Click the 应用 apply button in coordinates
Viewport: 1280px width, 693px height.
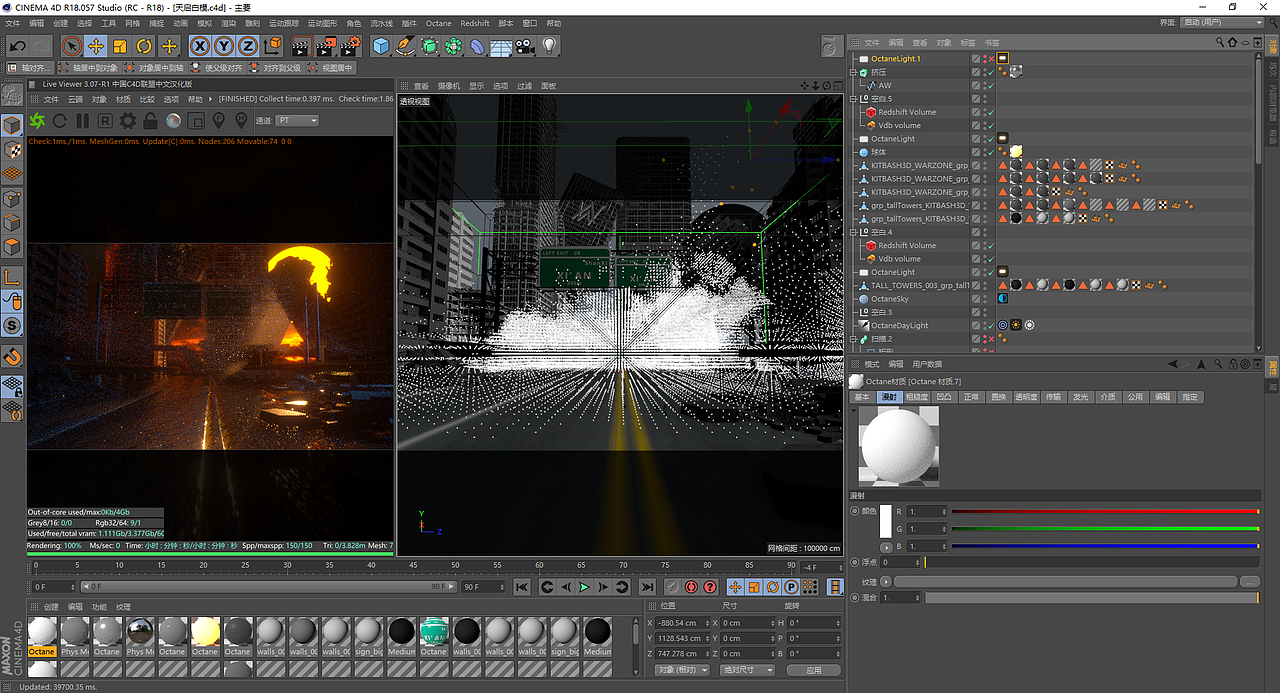(813, 670)
